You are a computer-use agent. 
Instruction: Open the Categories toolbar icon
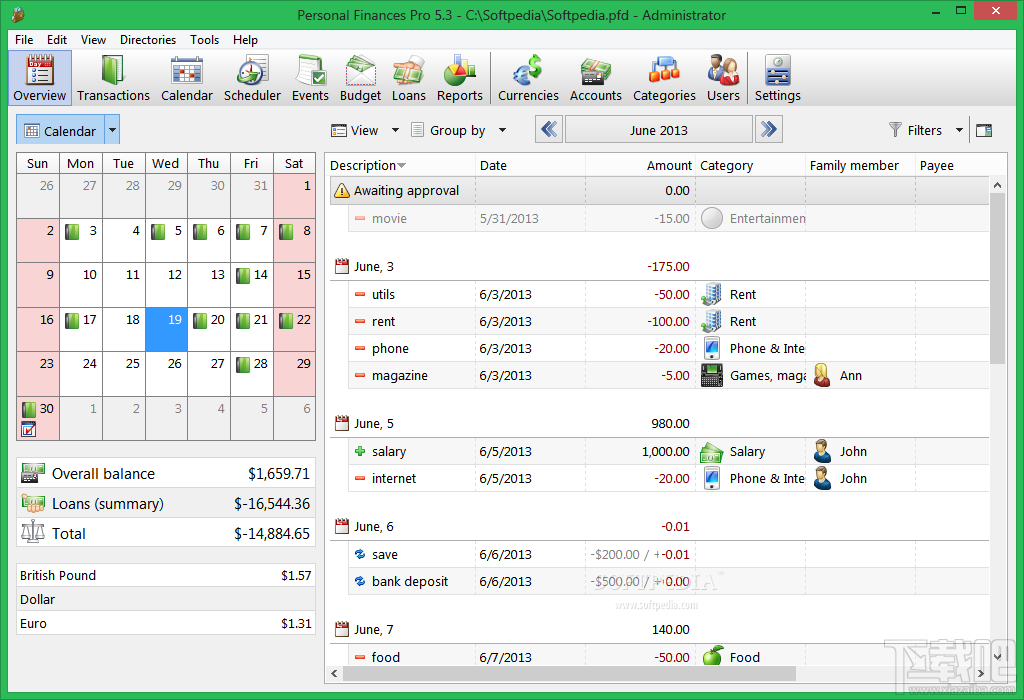[x=664, y=78]
